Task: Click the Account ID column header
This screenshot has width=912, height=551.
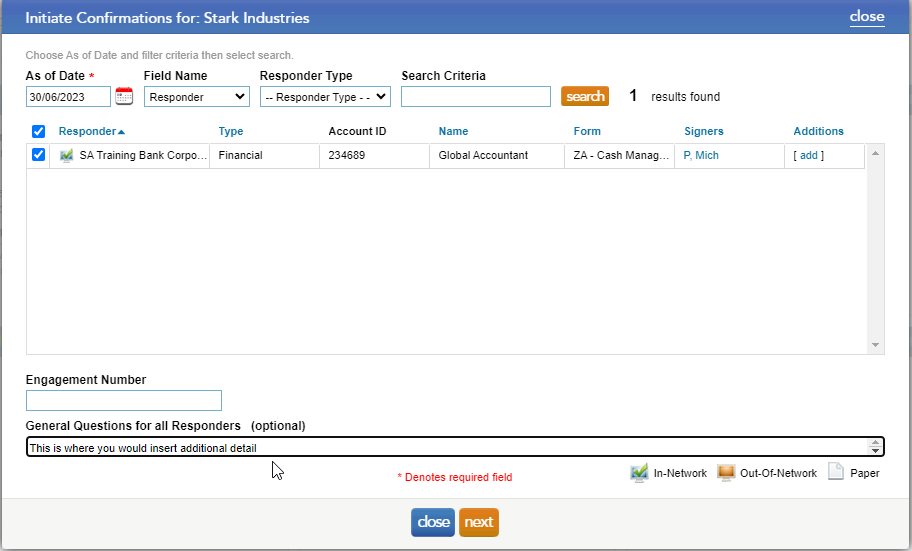Action: click(x=357, y=131)
